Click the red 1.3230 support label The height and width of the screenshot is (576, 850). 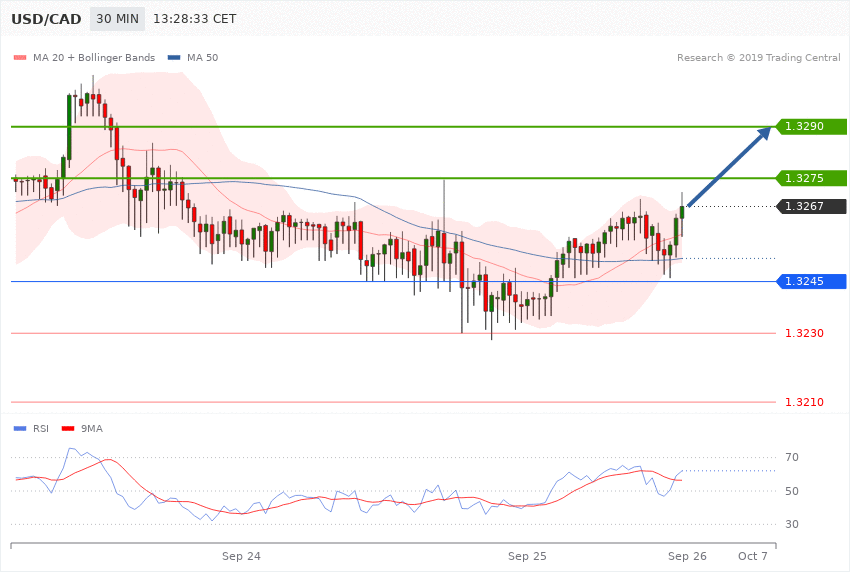pyautogui.click(x=804, y=333)
